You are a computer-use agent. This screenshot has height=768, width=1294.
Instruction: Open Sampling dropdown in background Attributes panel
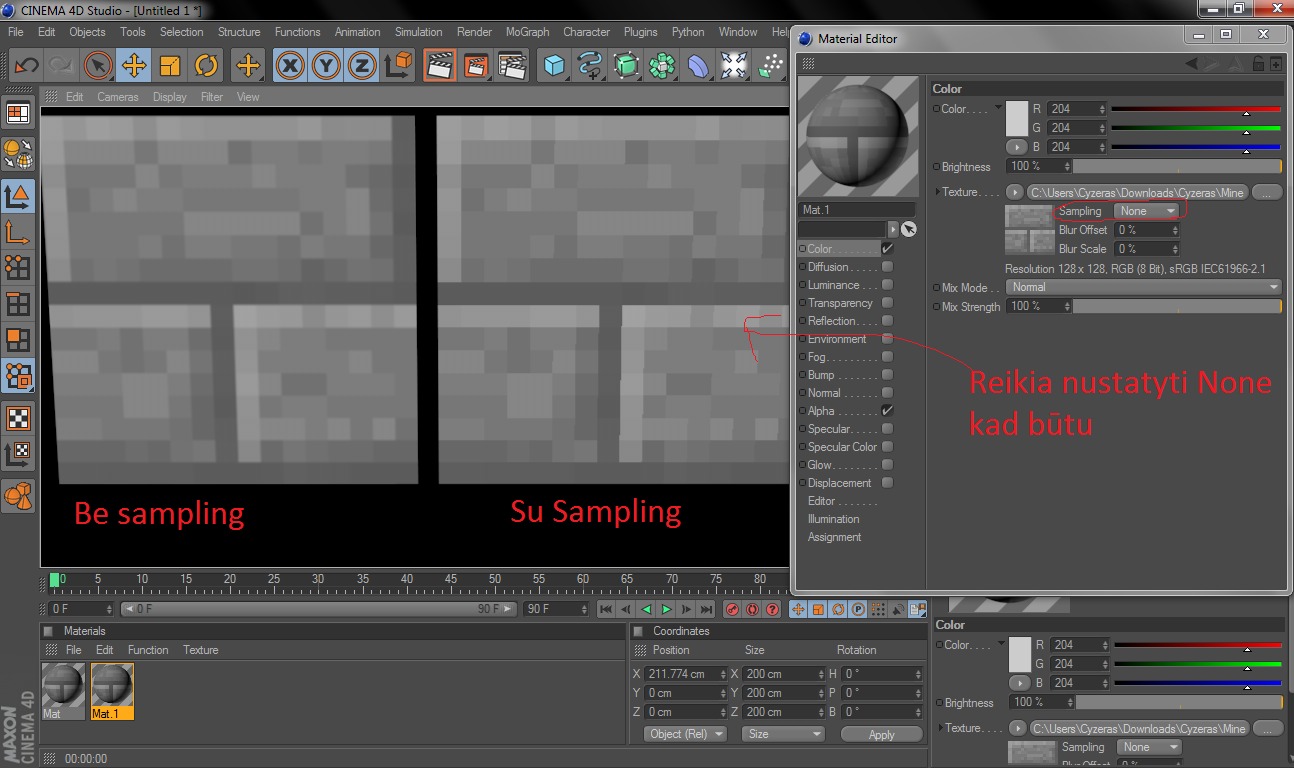pos(1149,747)
